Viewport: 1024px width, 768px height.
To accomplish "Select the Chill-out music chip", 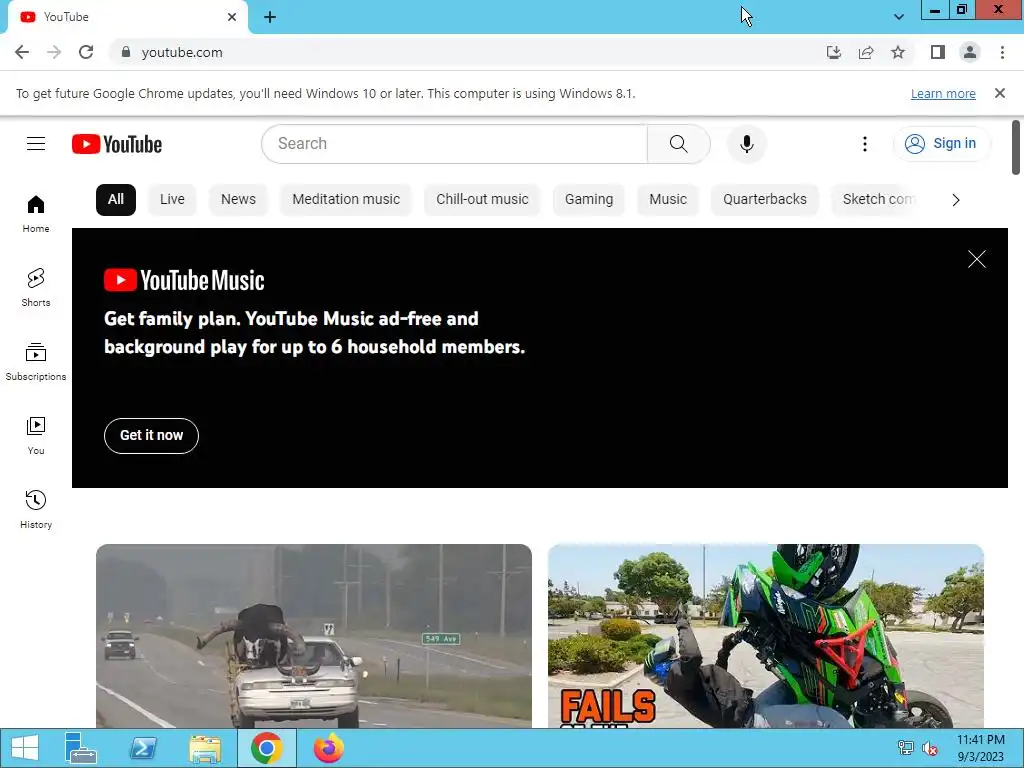I will [x=482, y=200].
